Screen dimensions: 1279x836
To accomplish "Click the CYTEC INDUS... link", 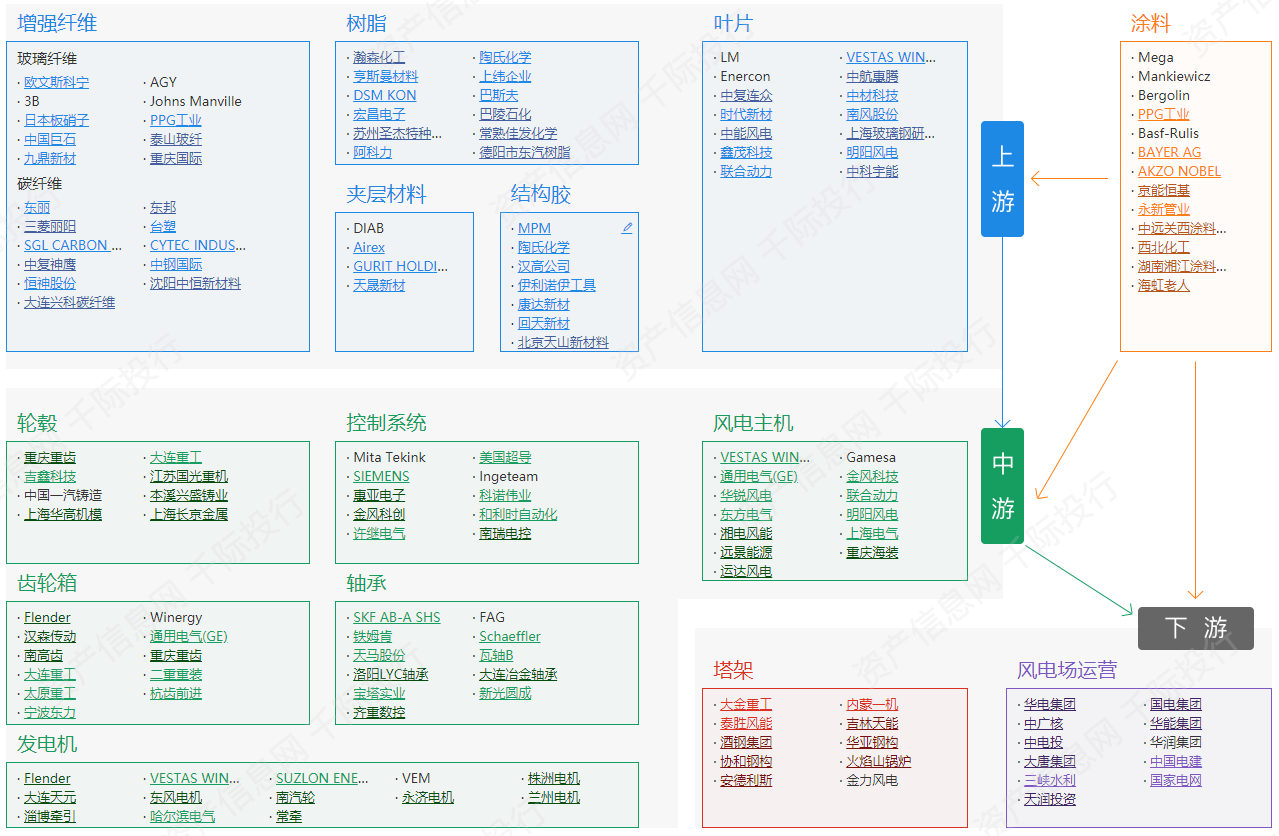I will (198, 245).
